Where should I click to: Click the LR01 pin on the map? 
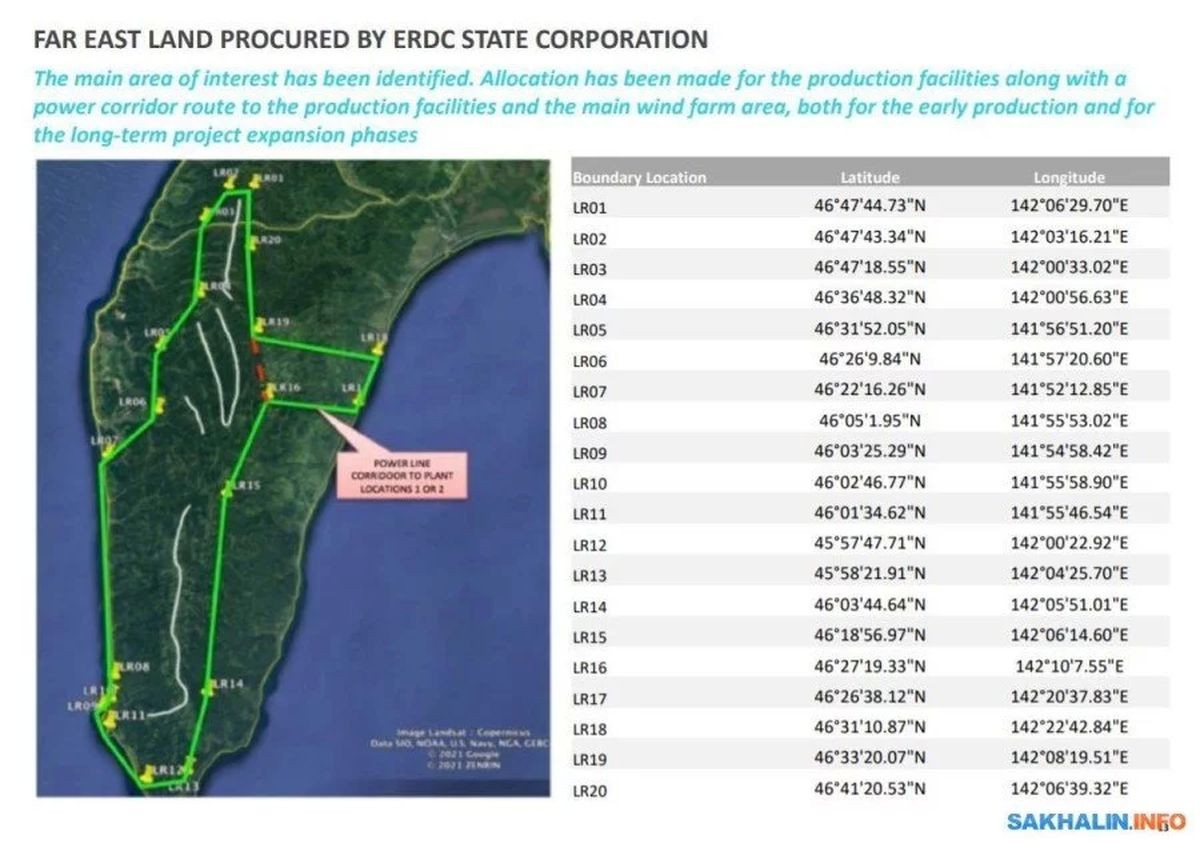click(256, 181)
